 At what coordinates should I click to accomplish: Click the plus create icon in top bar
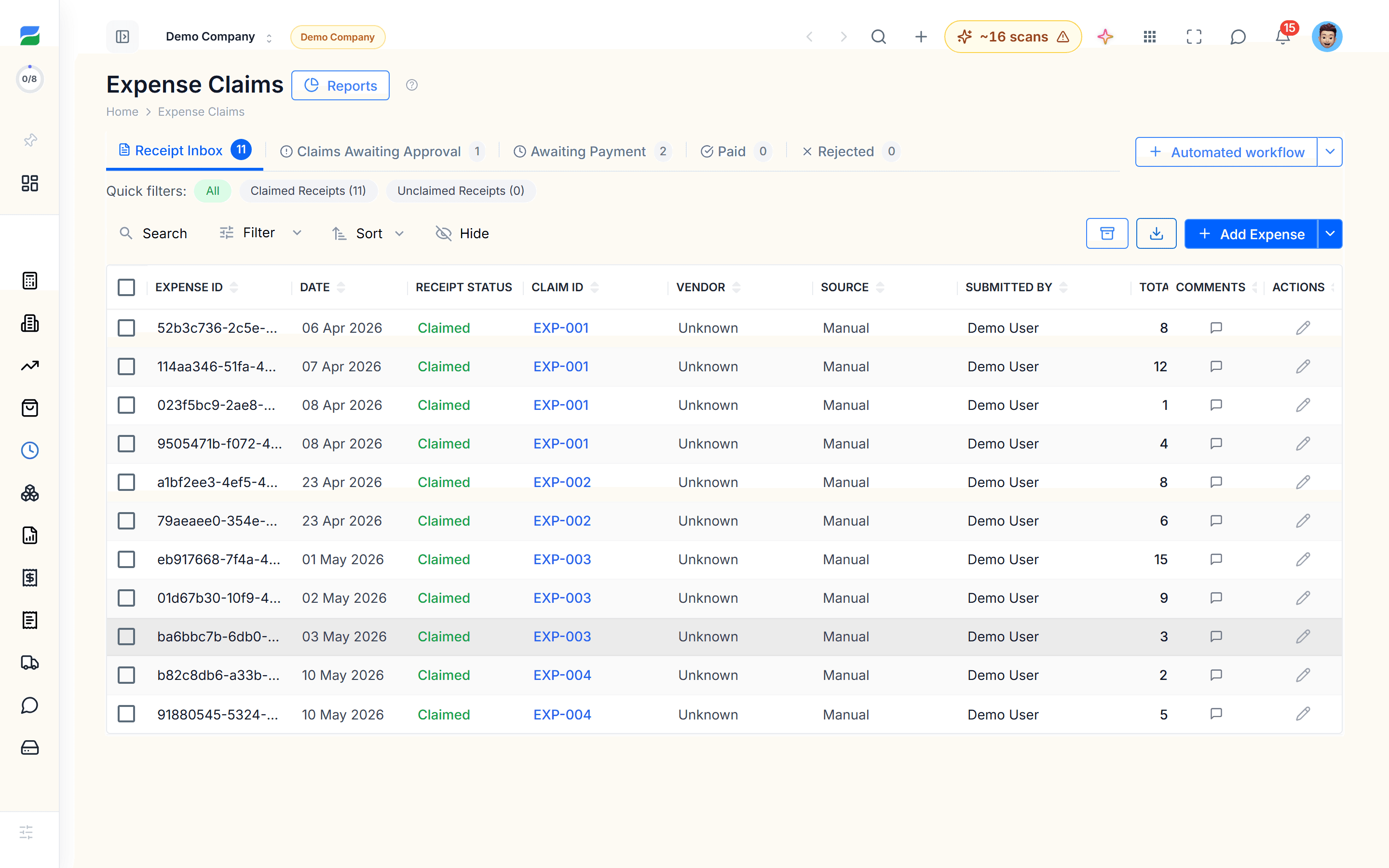[921, 37]
